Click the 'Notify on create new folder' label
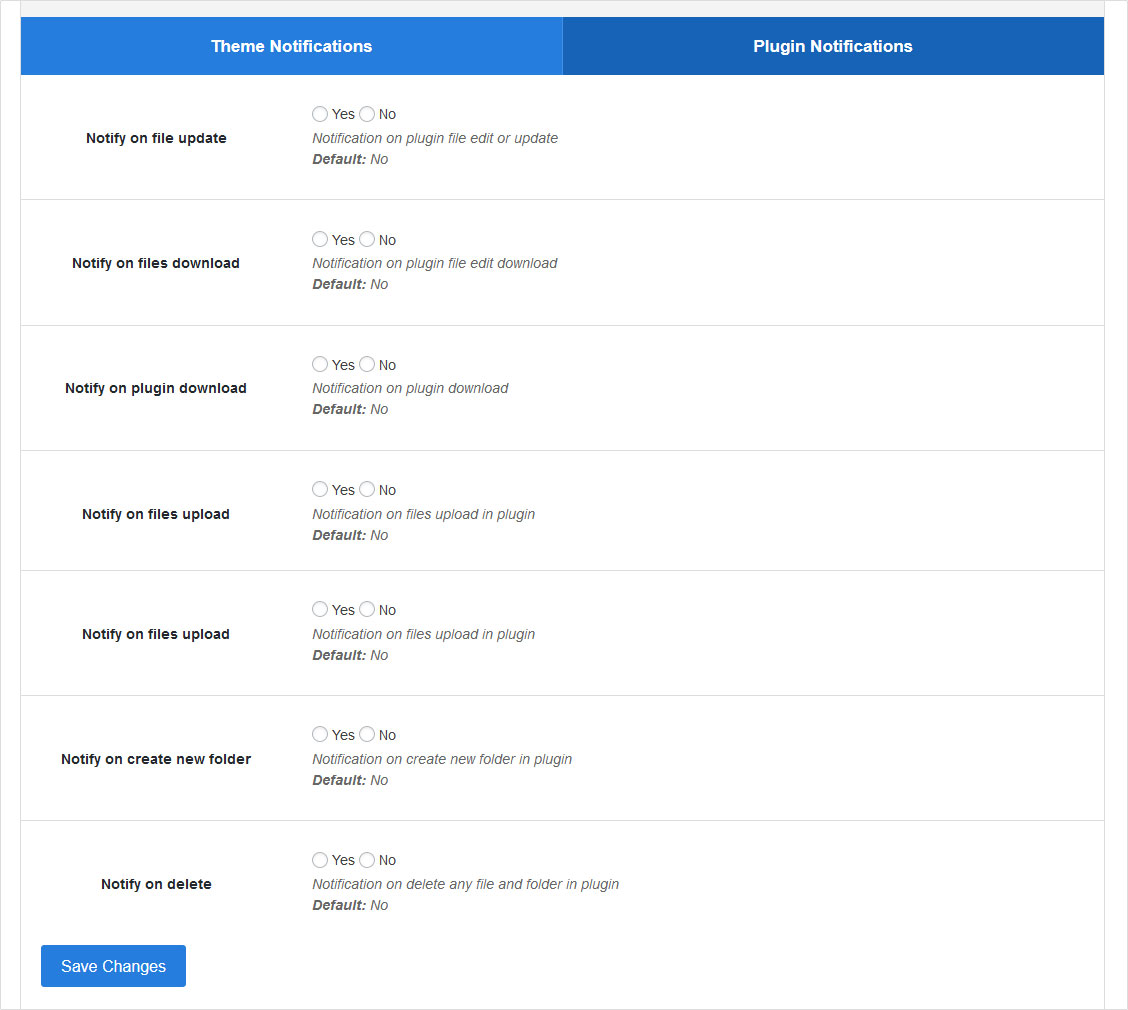1128x1010 pixels. pyautogui.click(x=156, y=759)
